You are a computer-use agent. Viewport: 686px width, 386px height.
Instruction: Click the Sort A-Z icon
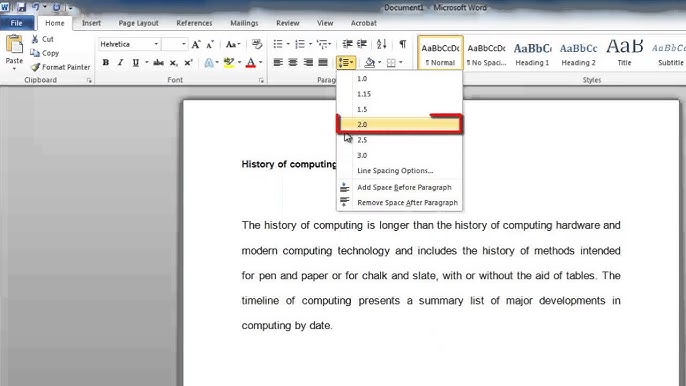[x=382, y=44]
